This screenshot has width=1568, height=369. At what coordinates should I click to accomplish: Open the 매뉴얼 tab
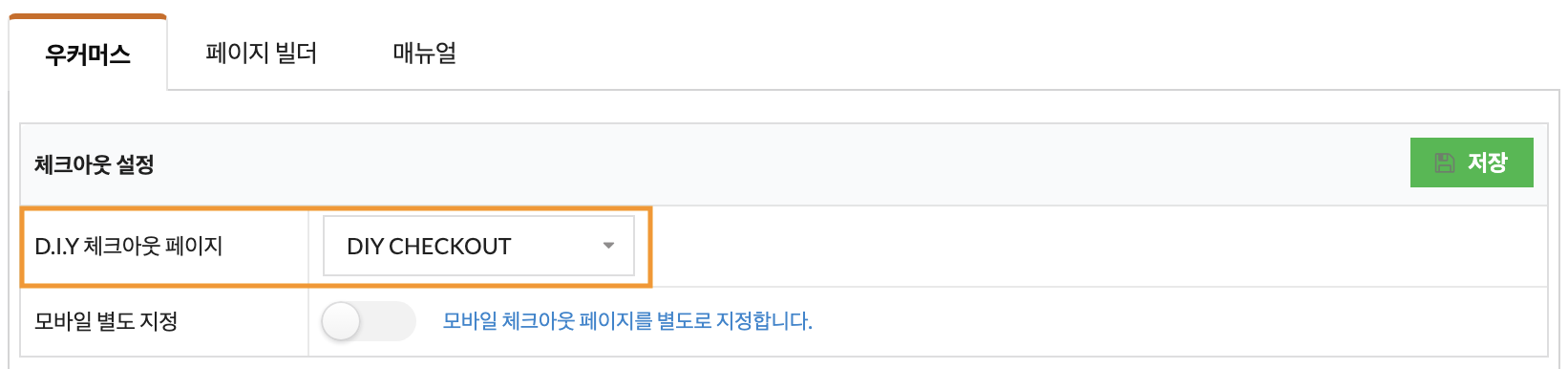click(x=425, y=53)
